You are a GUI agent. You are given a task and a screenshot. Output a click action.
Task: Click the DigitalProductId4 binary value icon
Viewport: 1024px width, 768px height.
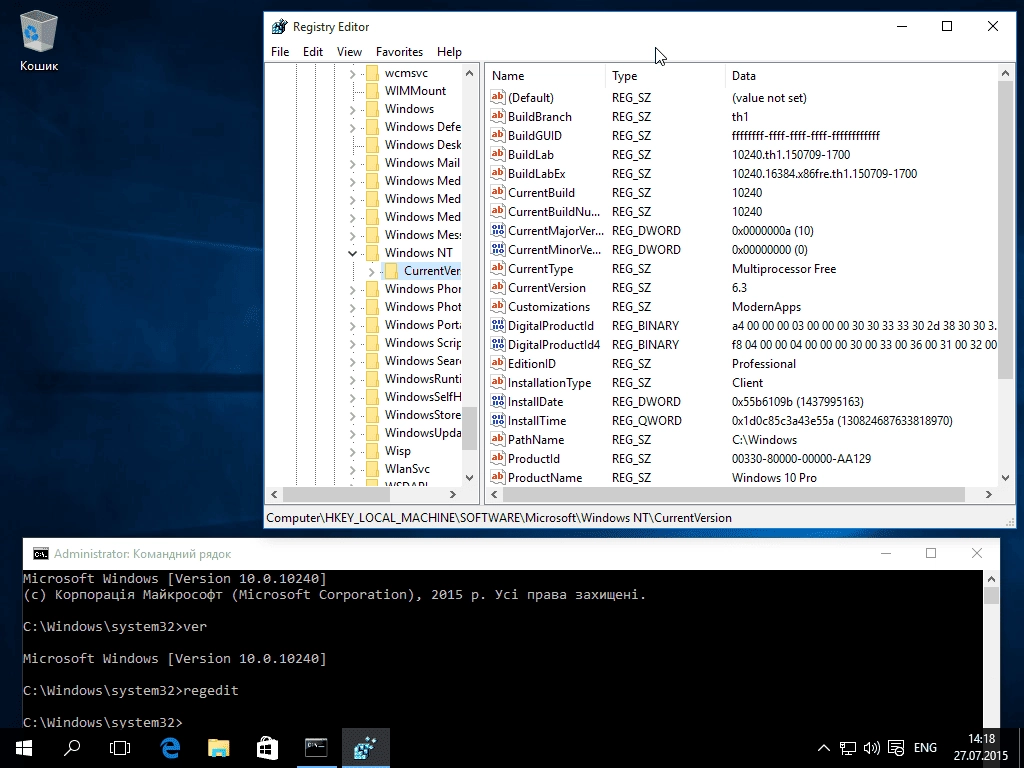[x=498, y=344]
